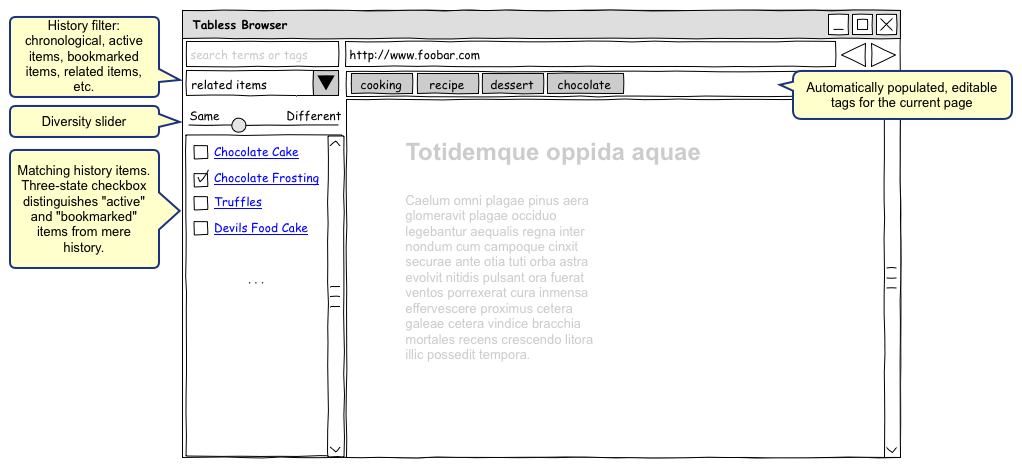Maximize the Tabless Browser window
This screenshot has height=467, width=1022.
pyautogui.click(x=862, y=25)
